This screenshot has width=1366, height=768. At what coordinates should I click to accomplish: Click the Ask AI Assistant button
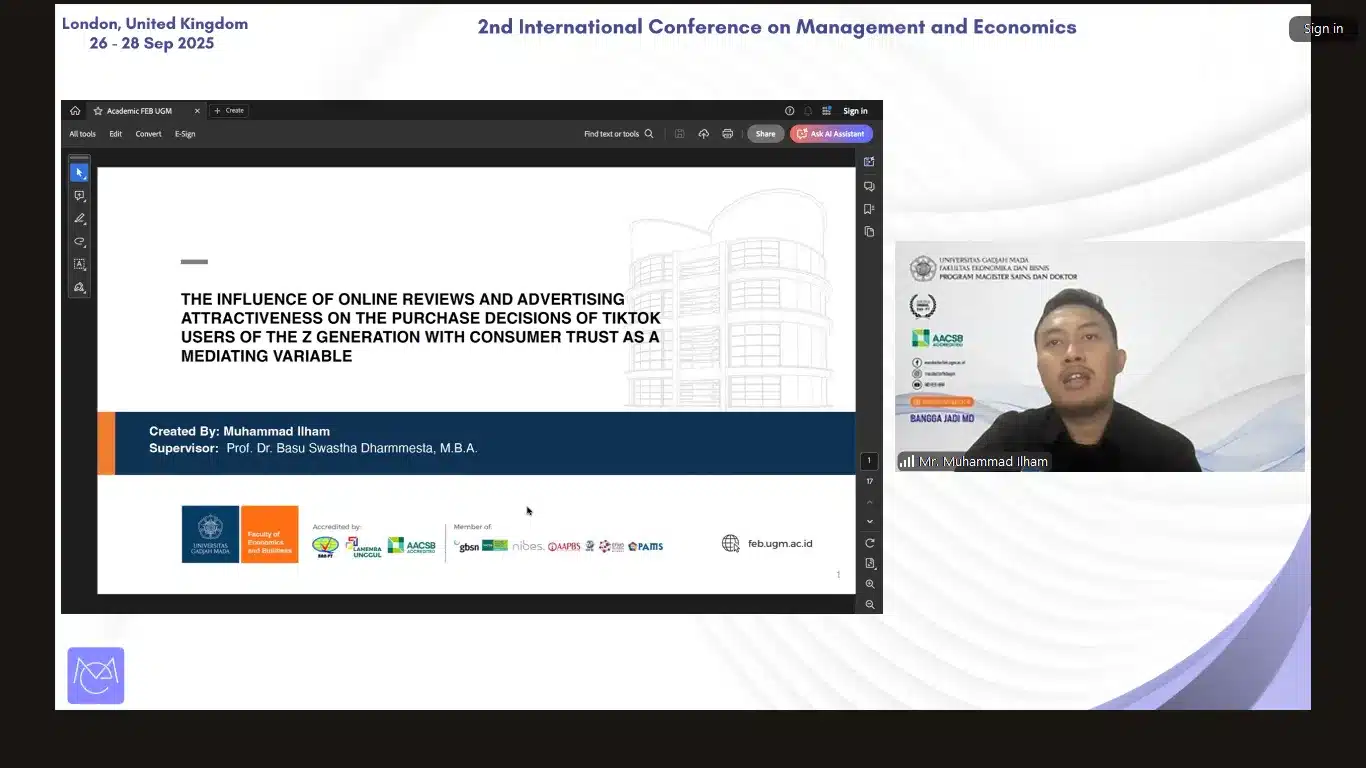point(831,134)
